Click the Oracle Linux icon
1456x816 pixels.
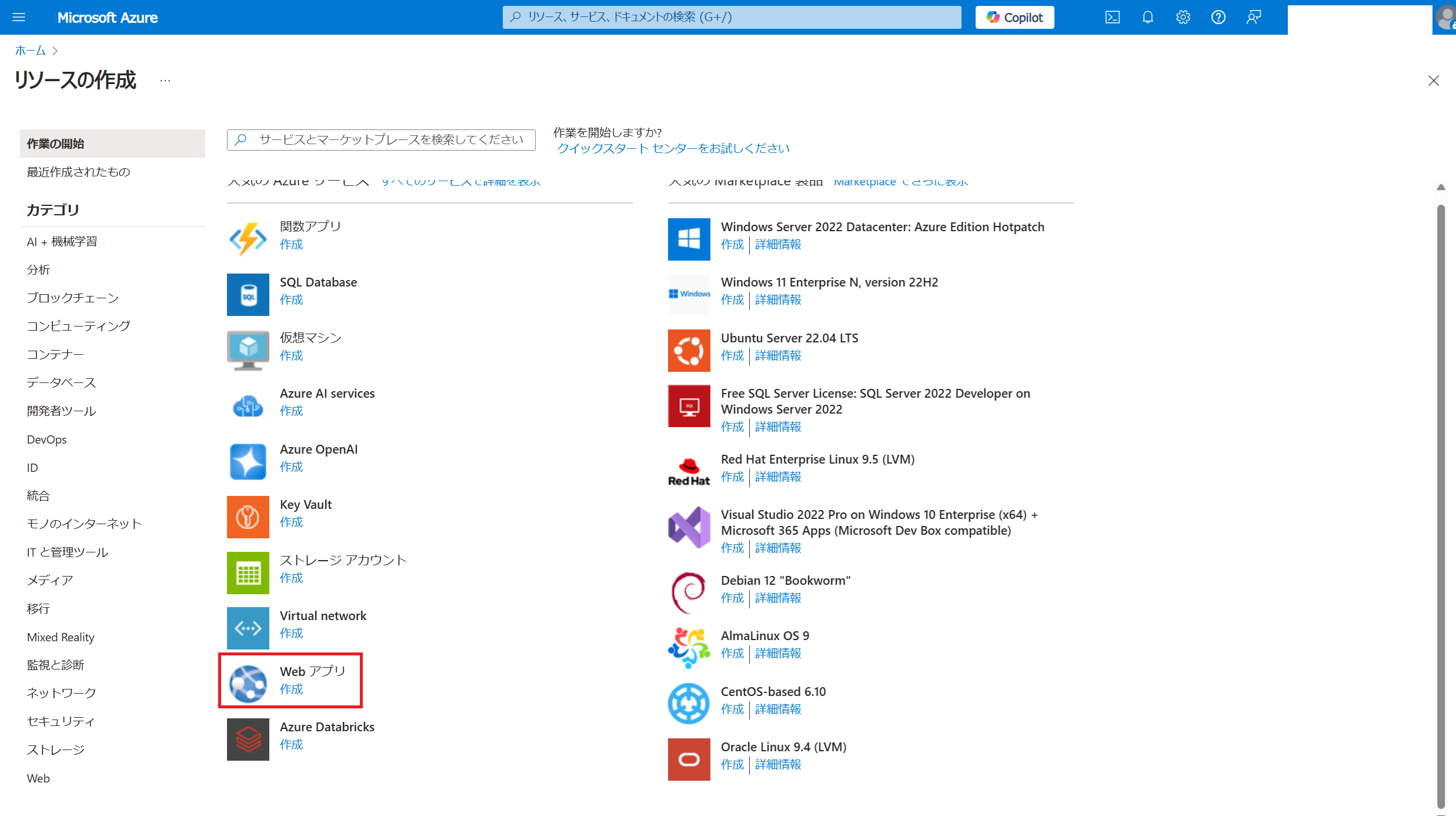tap(689, 759)
